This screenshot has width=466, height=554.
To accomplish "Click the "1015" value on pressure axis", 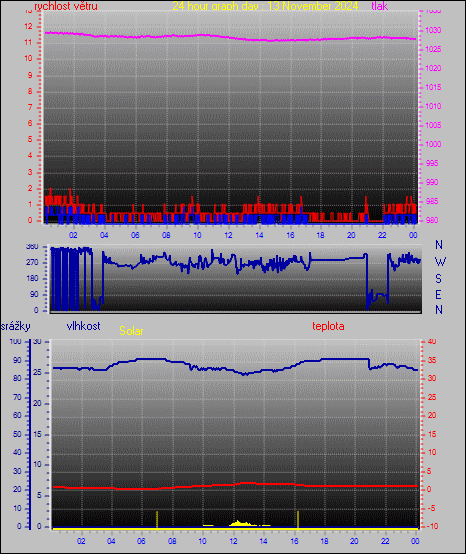I will click(433, 87).
